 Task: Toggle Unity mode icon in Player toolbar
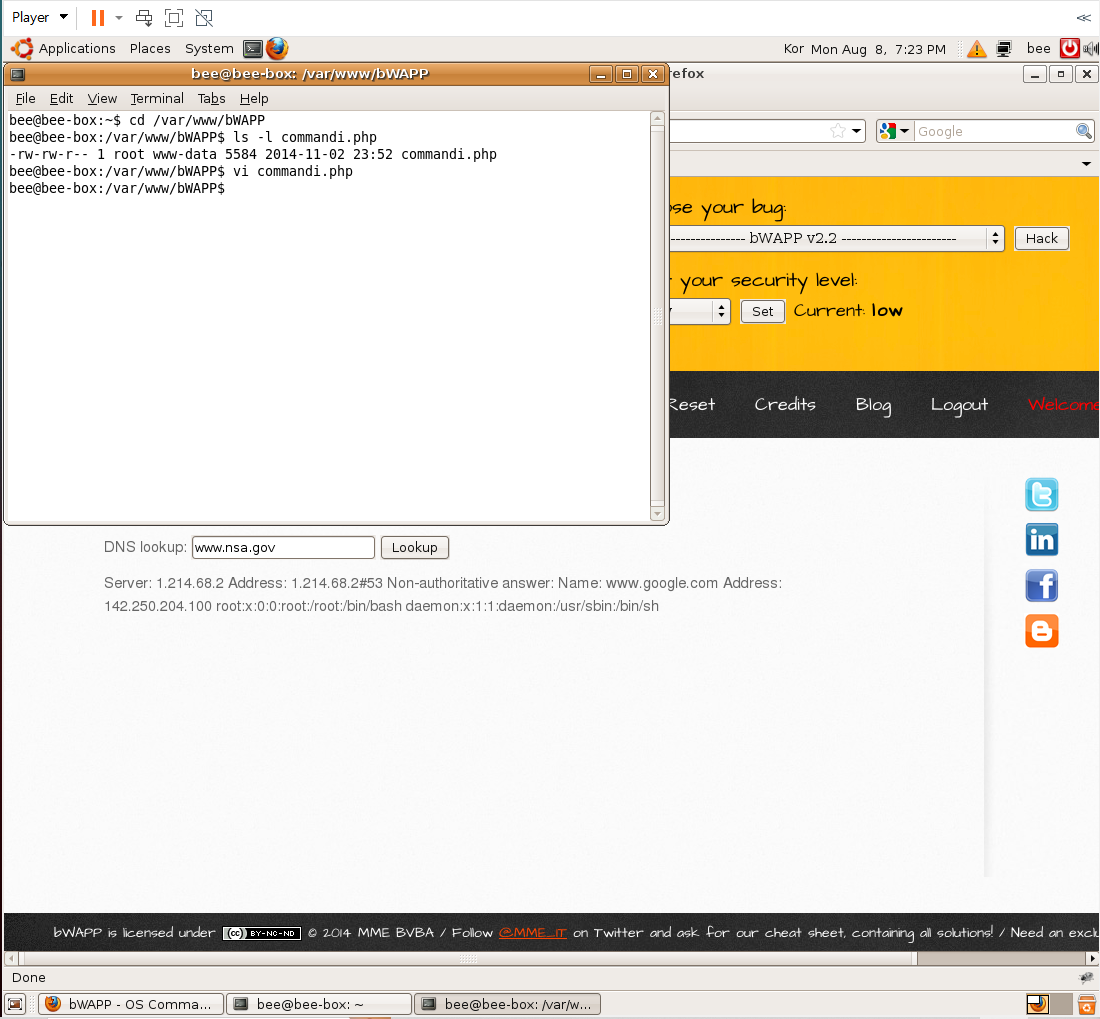point(204,18)
